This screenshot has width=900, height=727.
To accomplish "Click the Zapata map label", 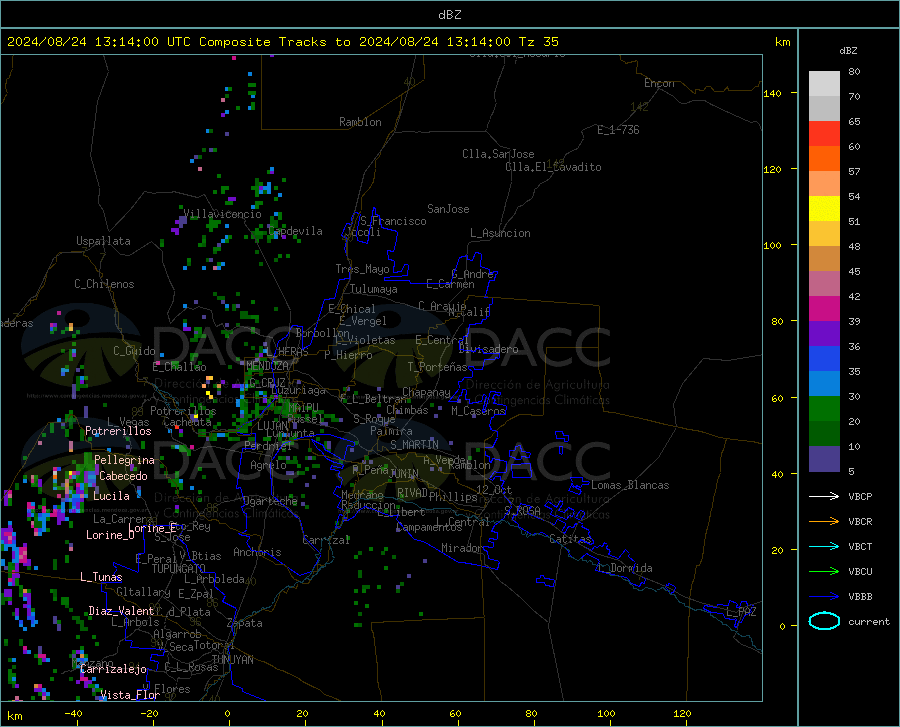I will 245,623.
